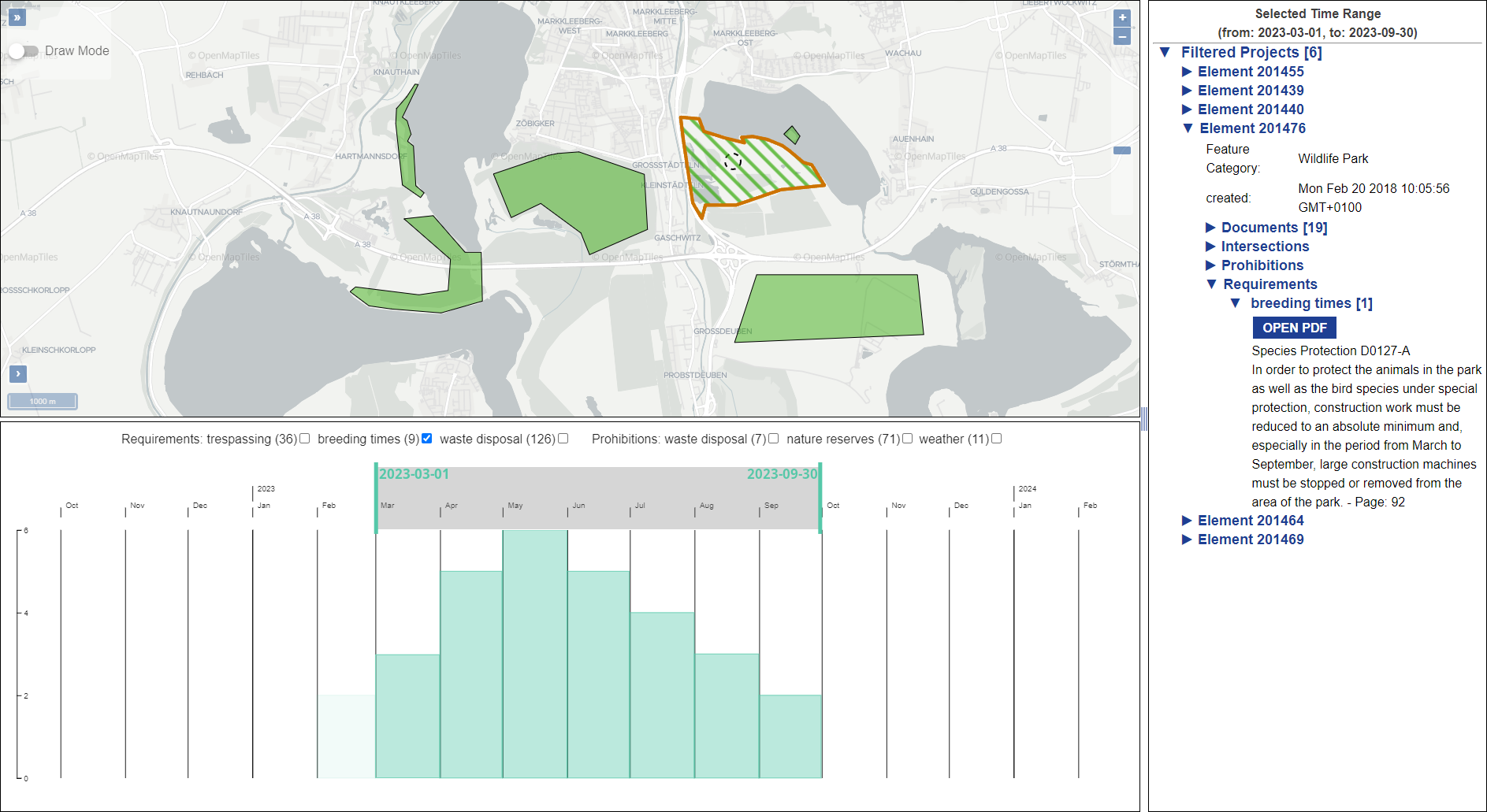Click the timeline range start handle at 2023-03-01

[376, 498]
